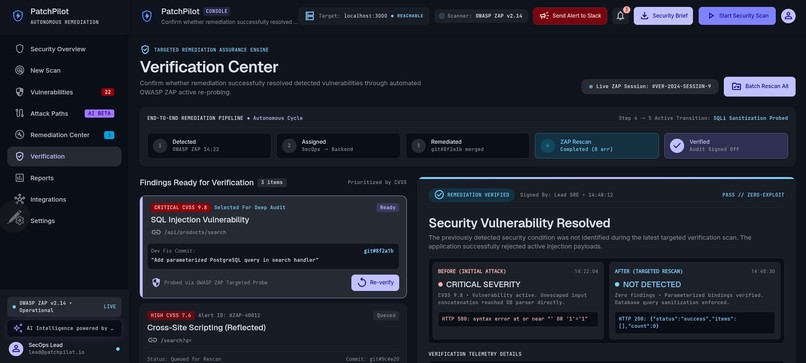Click the Remediation Center wrench icon
This screenshot has height=363, width=806.
pos(20,135)
